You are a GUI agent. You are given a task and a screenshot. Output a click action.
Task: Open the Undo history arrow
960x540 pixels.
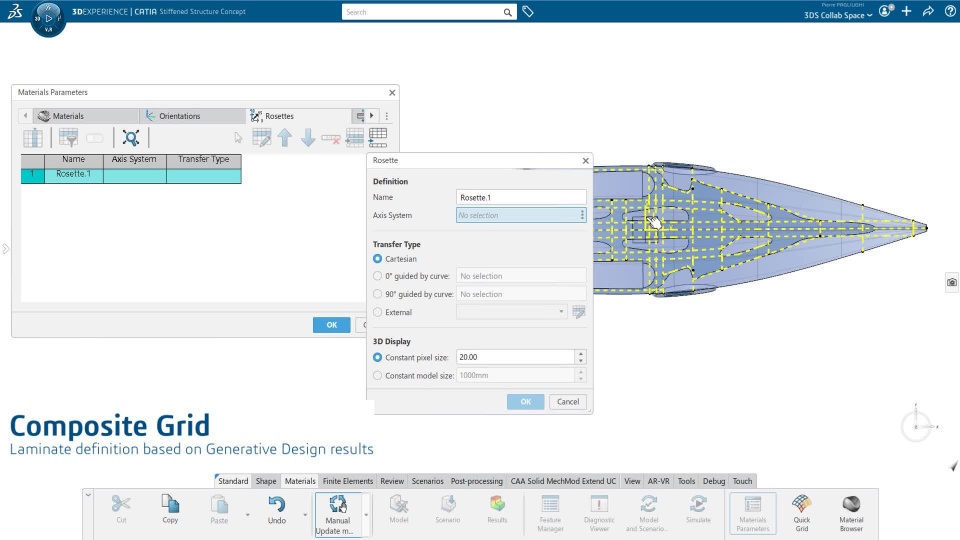coord(305,514)
